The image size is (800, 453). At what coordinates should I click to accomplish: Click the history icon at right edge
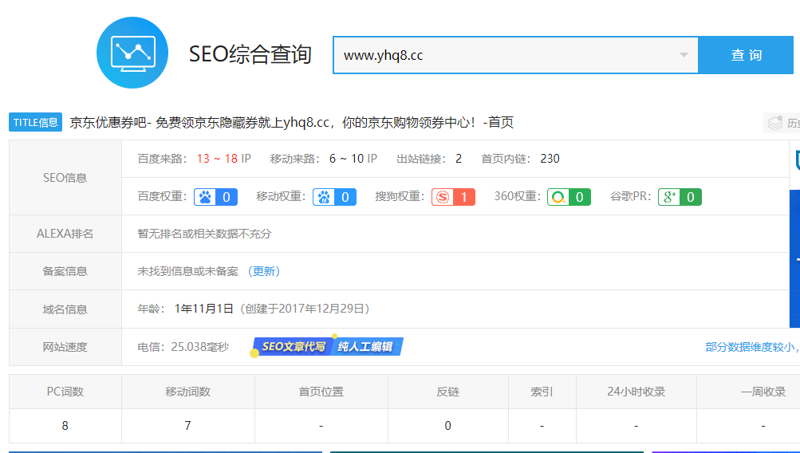coord(781,123)
